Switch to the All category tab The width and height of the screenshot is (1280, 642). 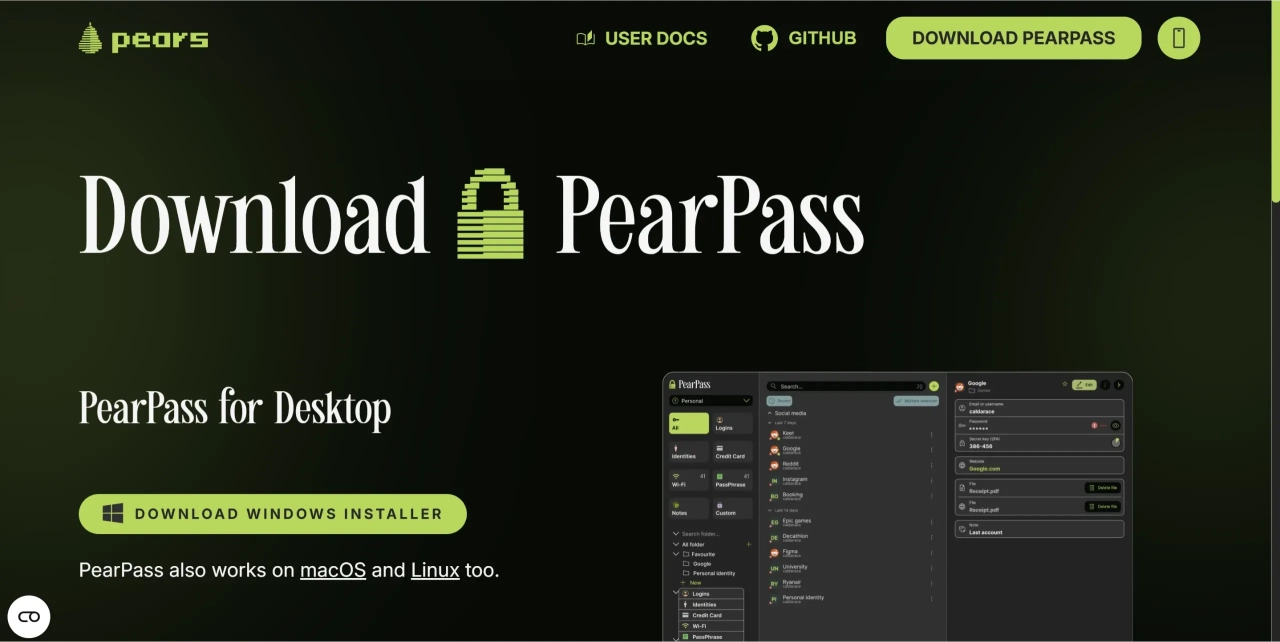(x=688, y=423)
